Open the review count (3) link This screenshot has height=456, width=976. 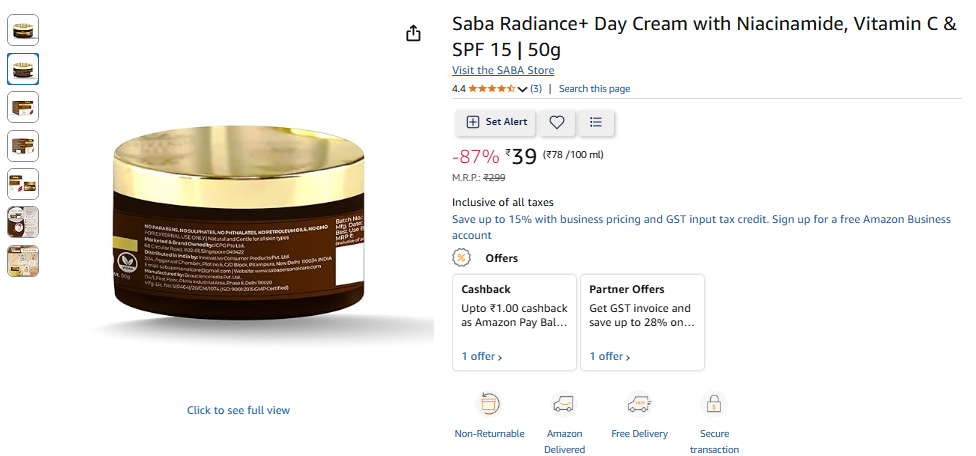click(536, 89)
